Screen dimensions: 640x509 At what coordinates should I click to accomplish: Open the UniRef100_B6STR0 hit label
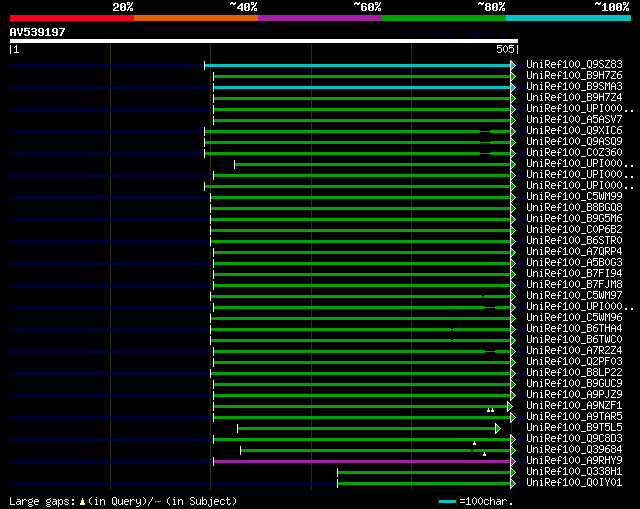point(574,240)
